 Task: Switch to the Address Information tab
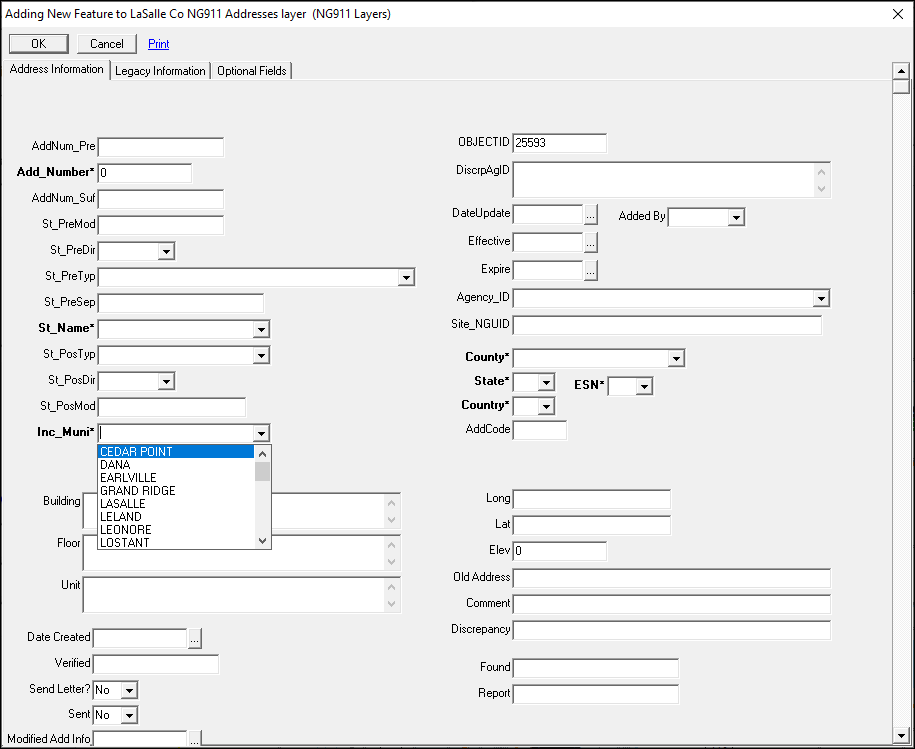[x=56, y=69]
